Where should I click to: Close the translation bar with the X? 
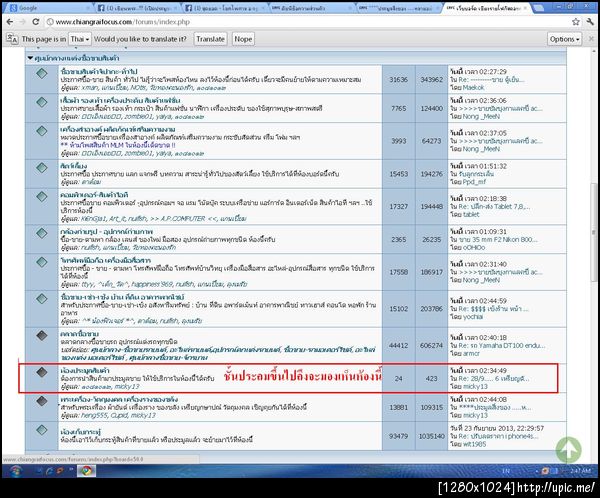click(591, 39)
